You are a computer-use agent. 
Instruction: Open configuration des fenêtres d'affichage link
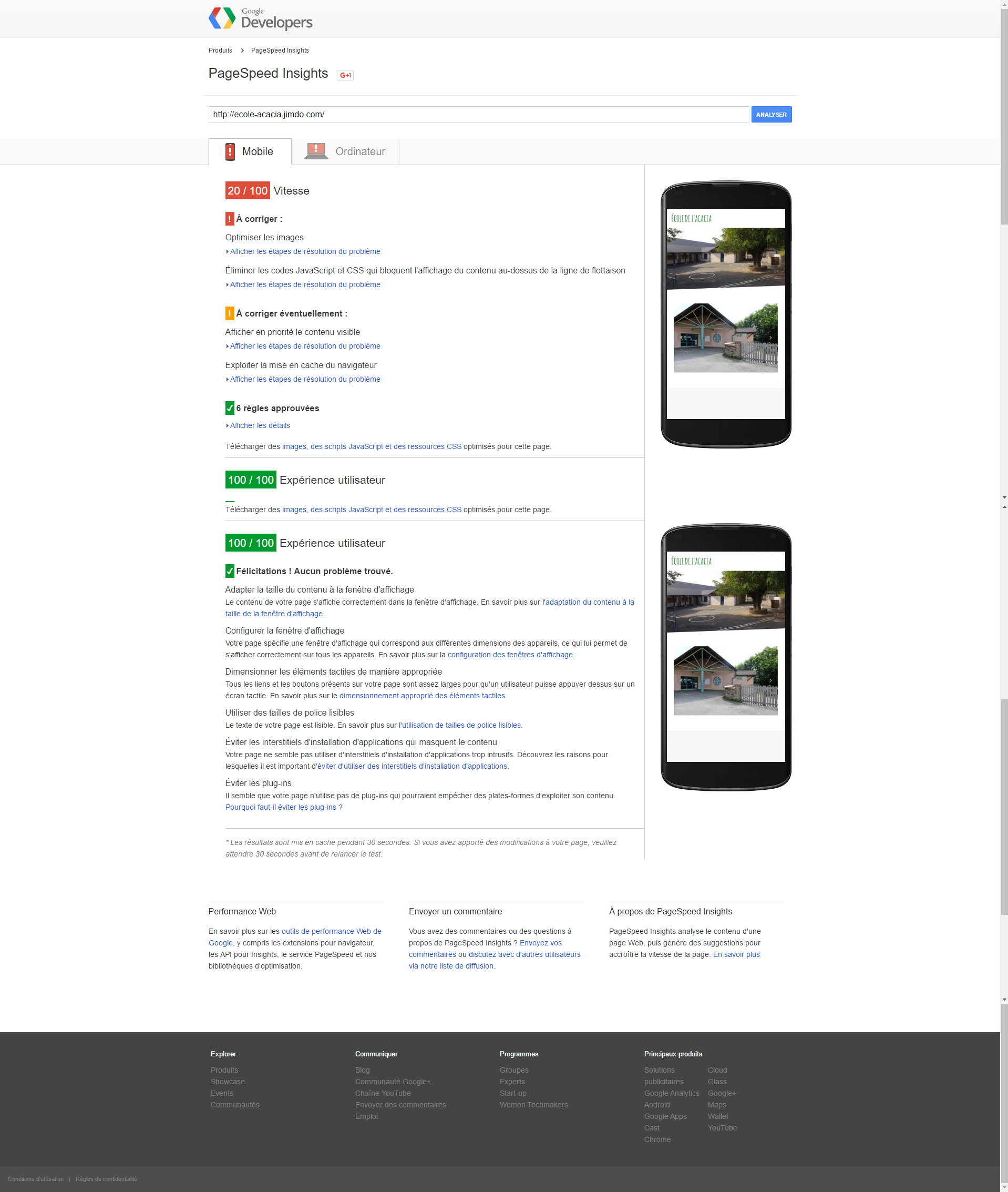510,655
